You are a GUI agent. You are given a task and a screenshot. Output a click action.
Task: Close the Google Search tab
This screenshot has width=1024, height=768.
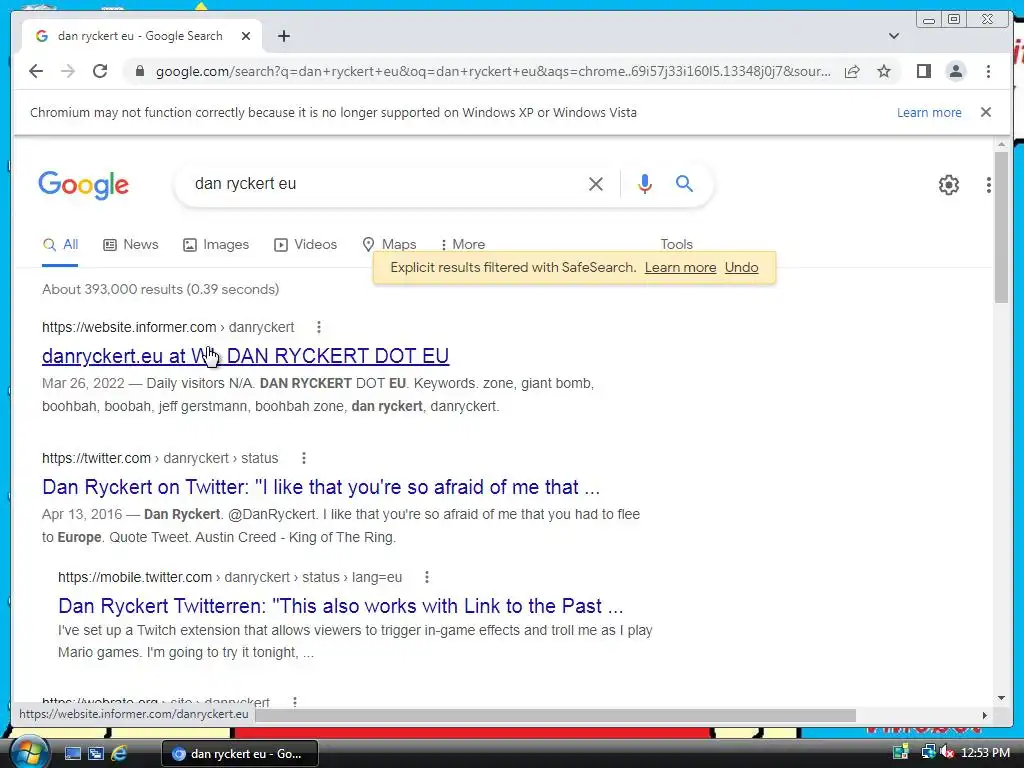[246, 36]
